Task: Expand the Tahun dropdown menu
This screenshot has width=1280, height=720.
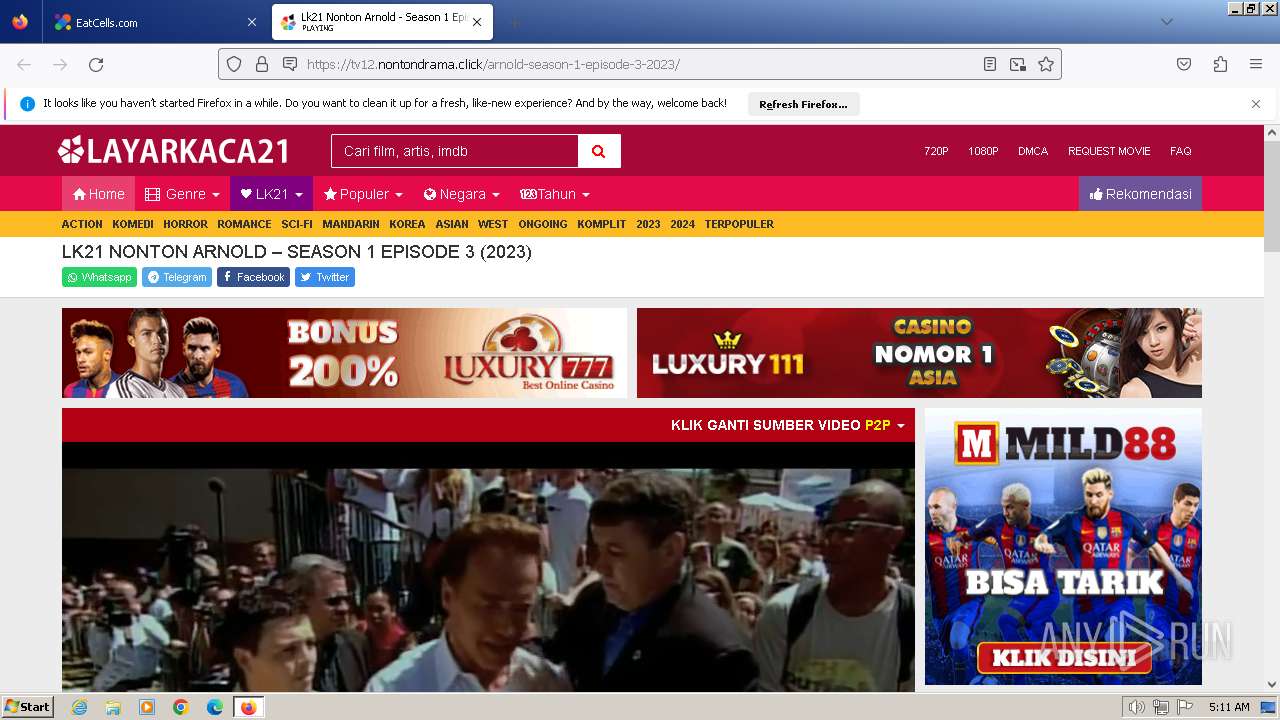Action: [555, 194]
